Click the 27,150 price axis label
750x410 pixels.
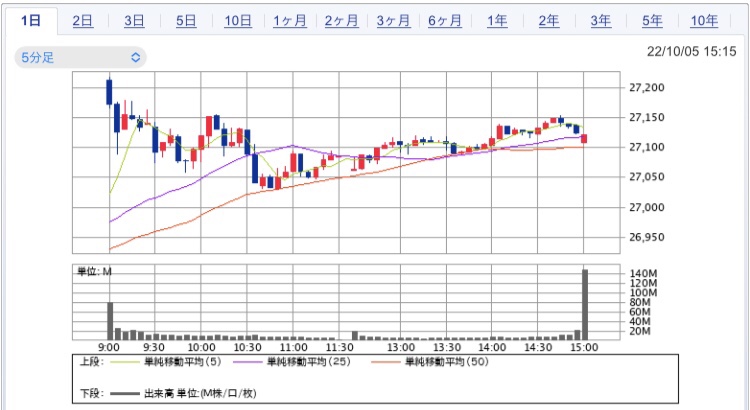(x=646, y=118)
